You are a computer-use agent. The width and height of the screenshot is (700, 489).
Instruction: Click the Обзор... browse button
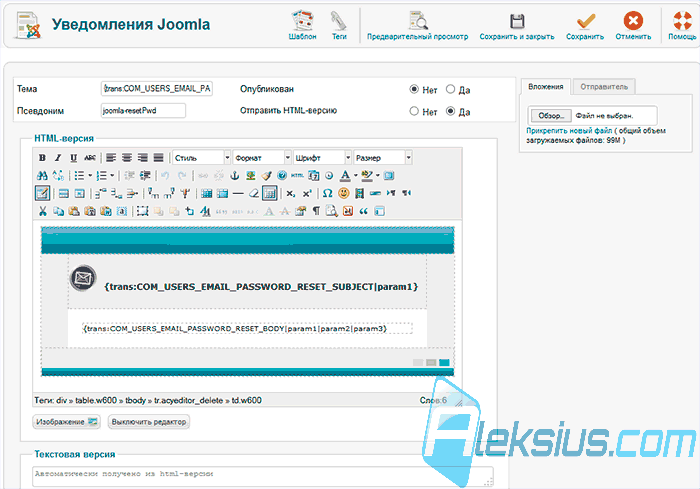pos(551,116)
